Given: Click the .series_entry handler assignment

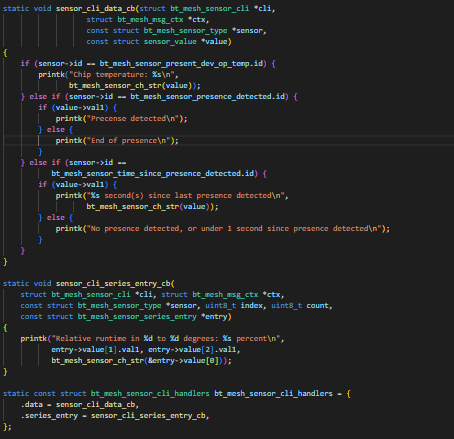Looking at the screenshot, I should click(x=115, y=415).
